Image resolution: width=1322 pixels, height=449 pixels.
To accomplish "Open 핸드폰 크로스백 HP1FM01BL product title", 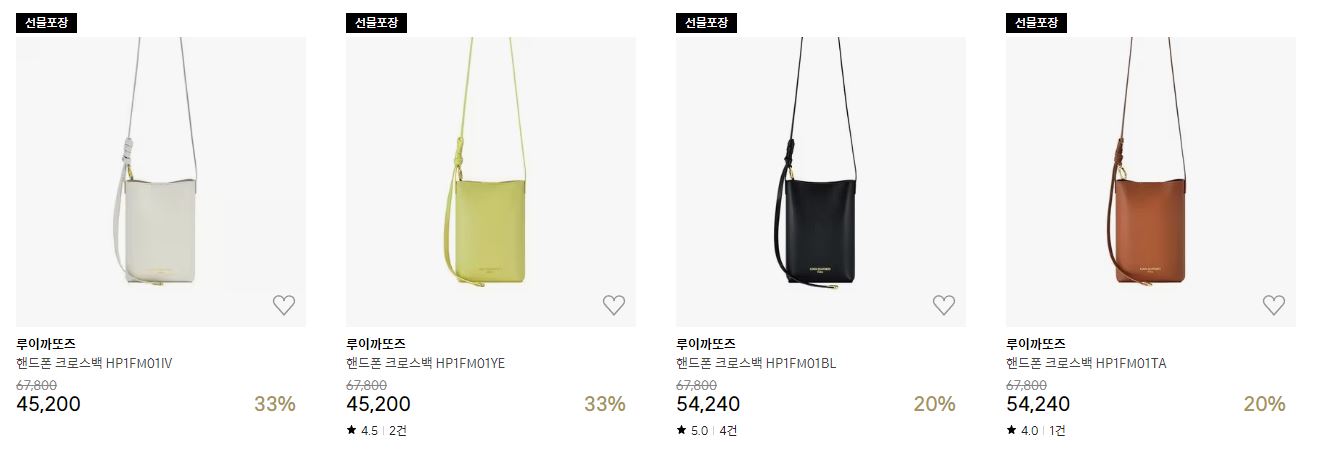I will point(756,363).
